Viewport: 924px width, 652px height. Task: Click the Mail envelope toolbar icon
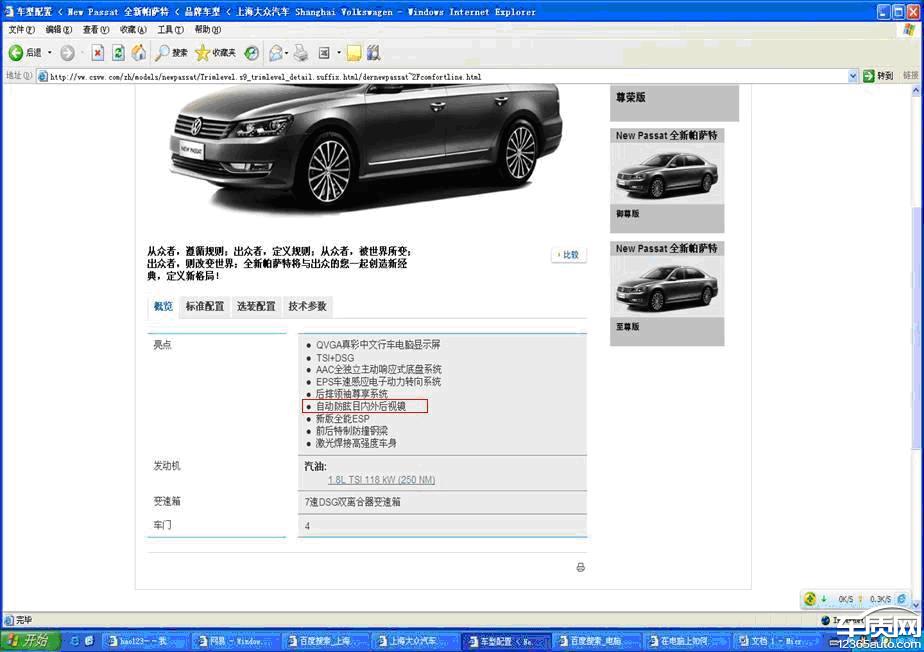275,53
